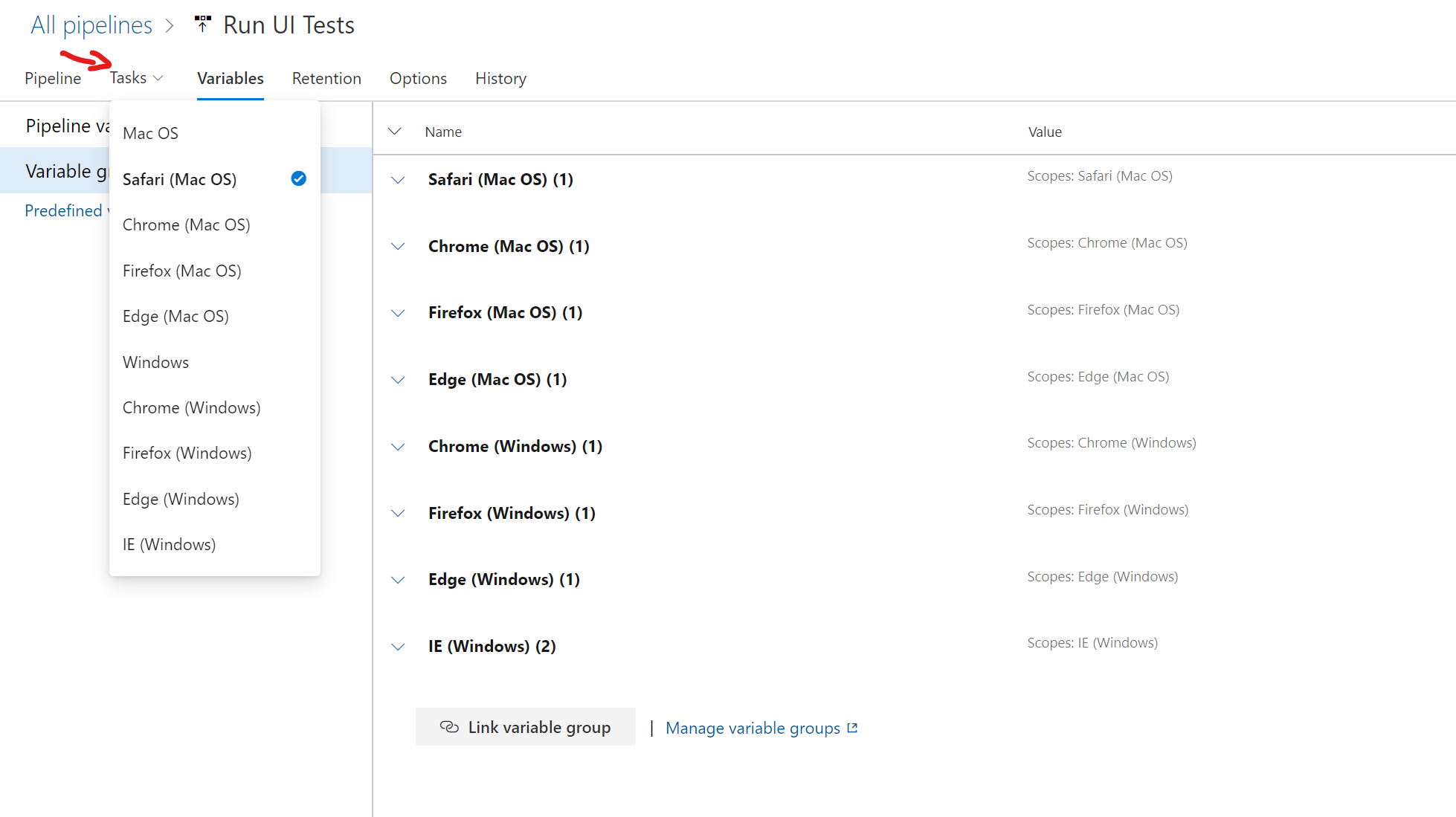Open the Manage variable groups link
The image size is (1456, 817).
tap(753, 728)
